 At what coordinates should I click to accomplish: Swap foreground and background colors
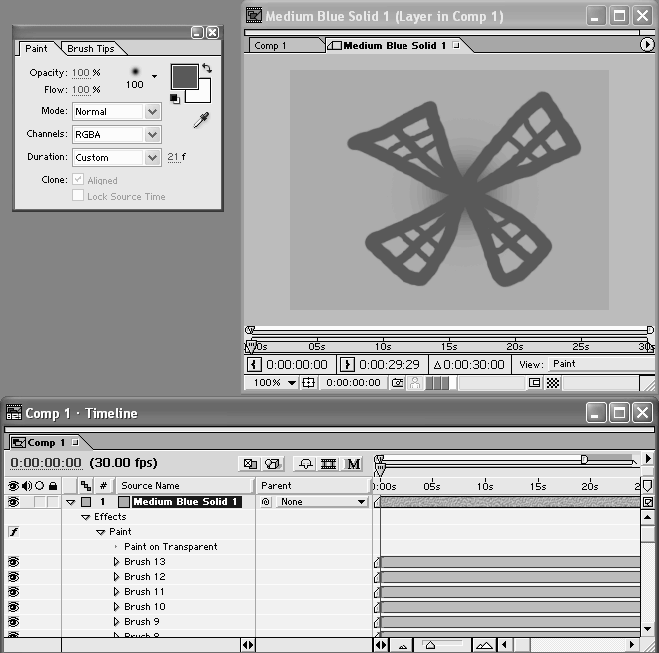point(206,68)
